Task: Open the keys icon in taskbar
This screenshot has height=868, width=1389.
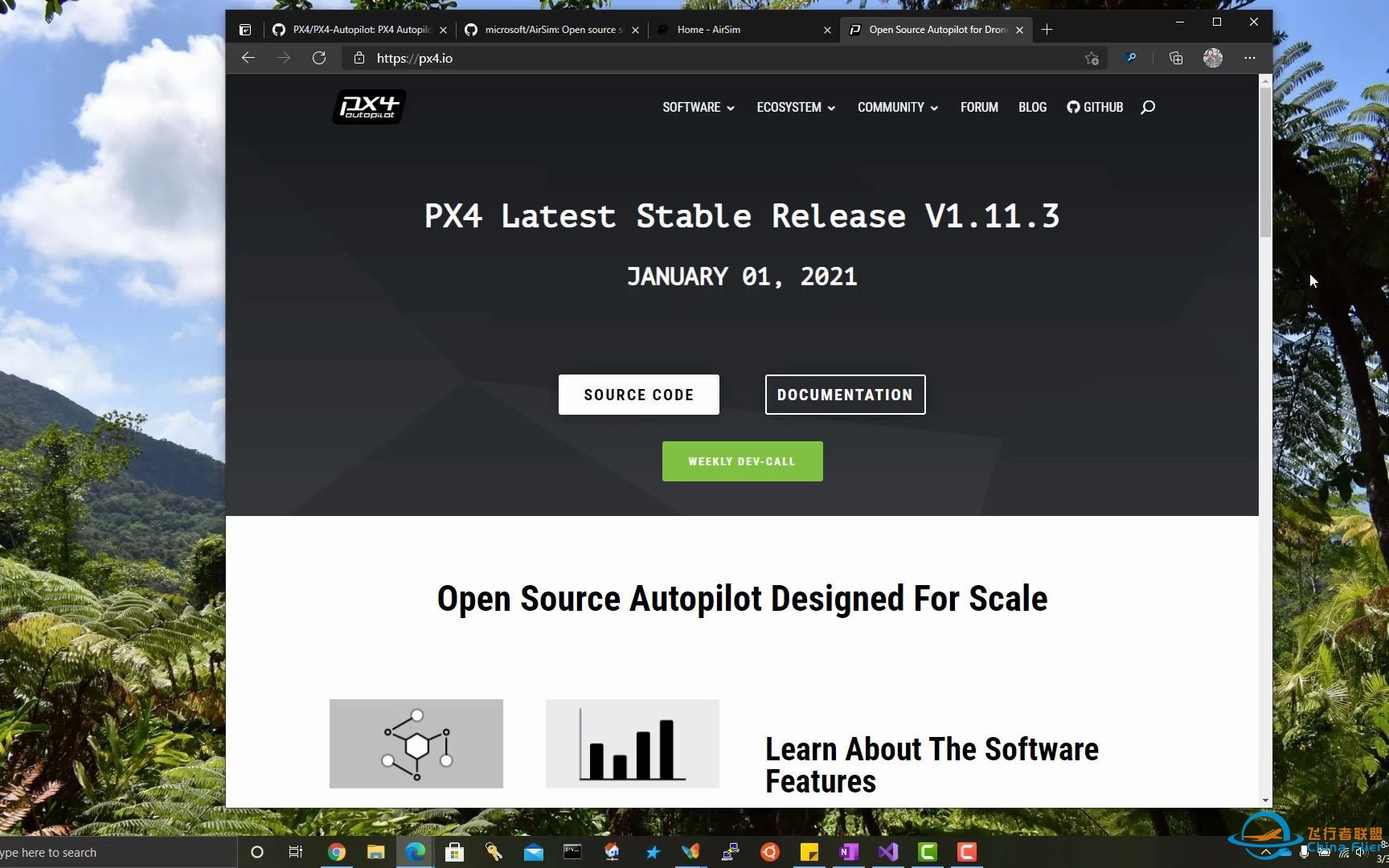Action: tap(494, 852)
